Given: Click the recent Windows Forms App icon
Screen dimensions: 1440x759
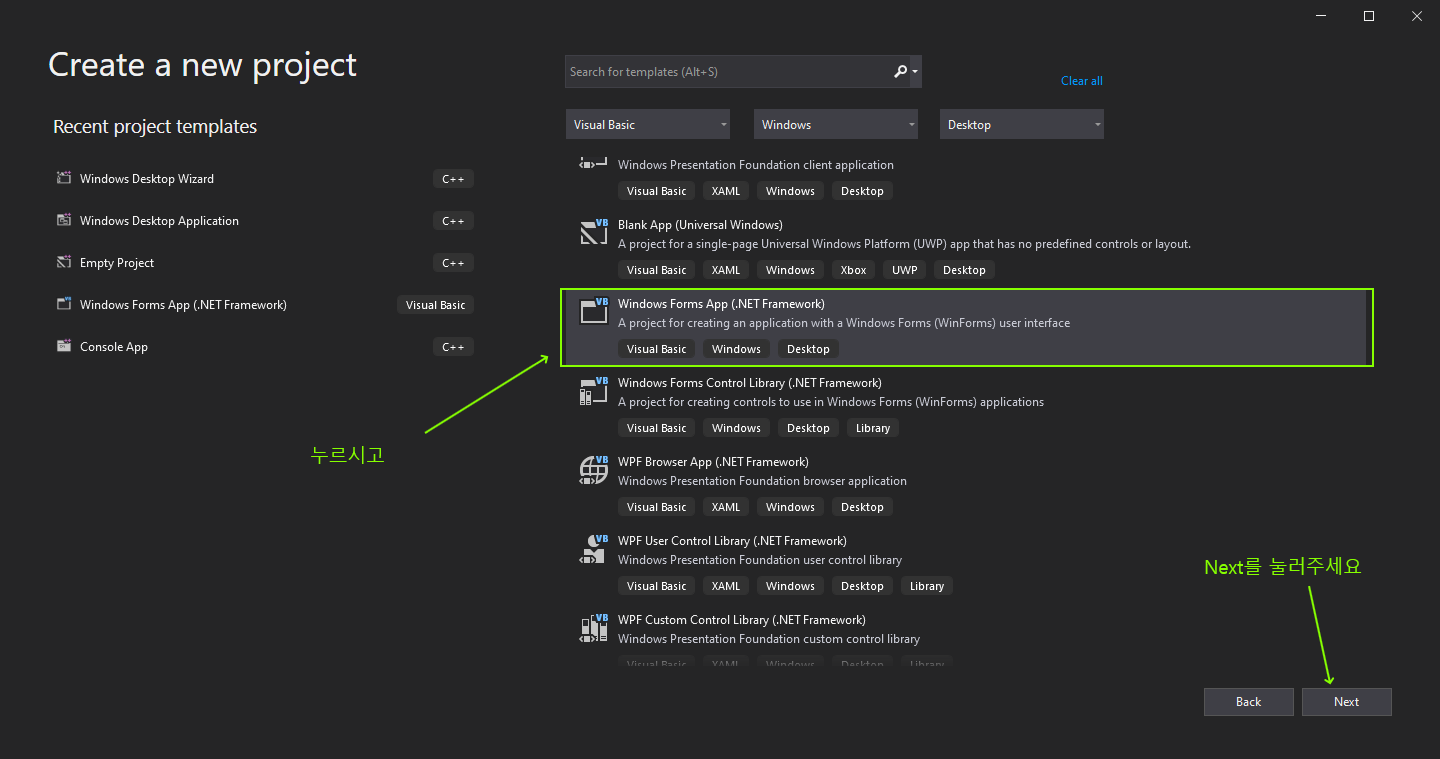Looking at the screenshot, I should (x=64, y=304).
